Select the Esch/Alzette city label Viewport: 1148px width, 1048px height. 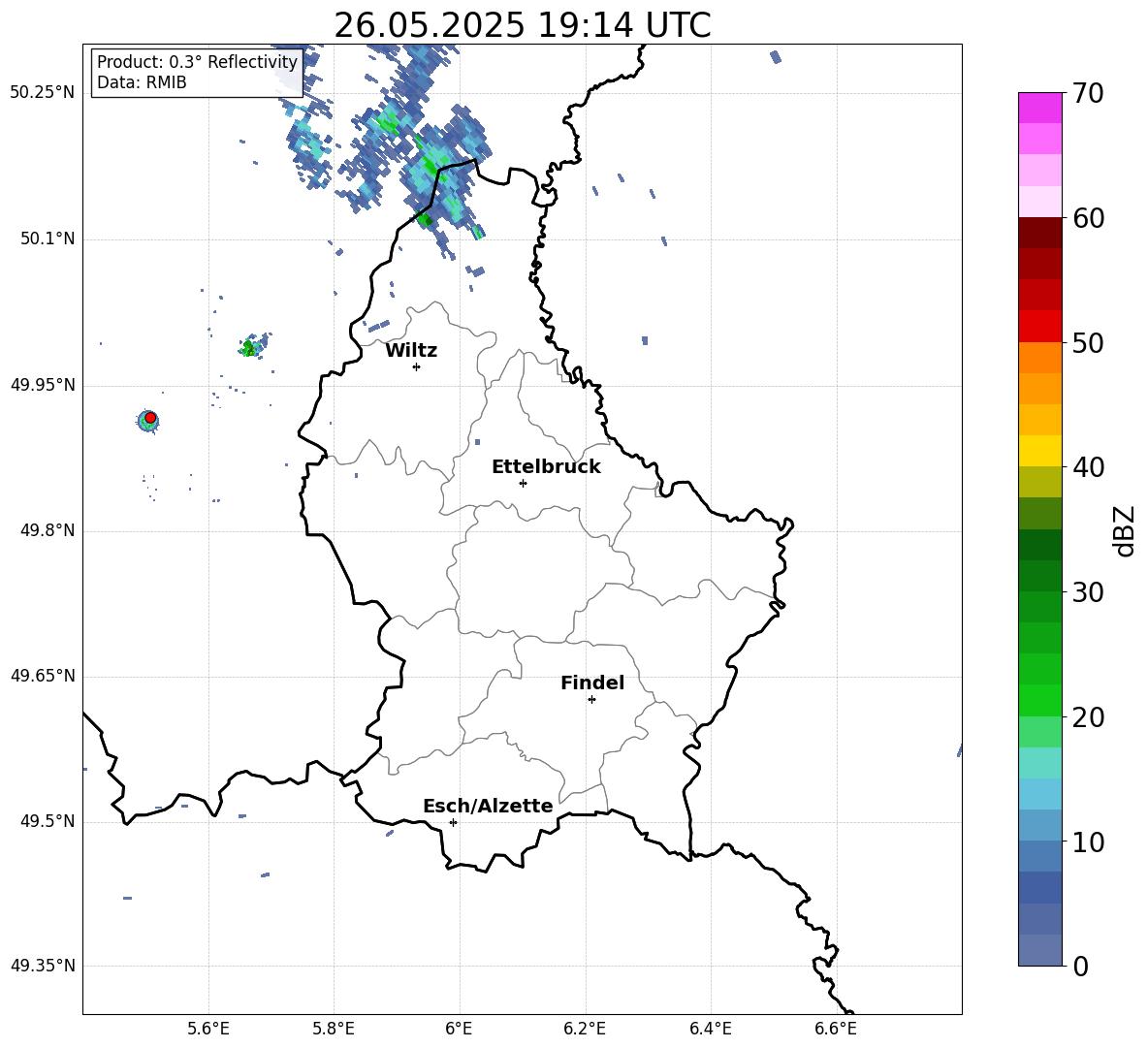488,806
